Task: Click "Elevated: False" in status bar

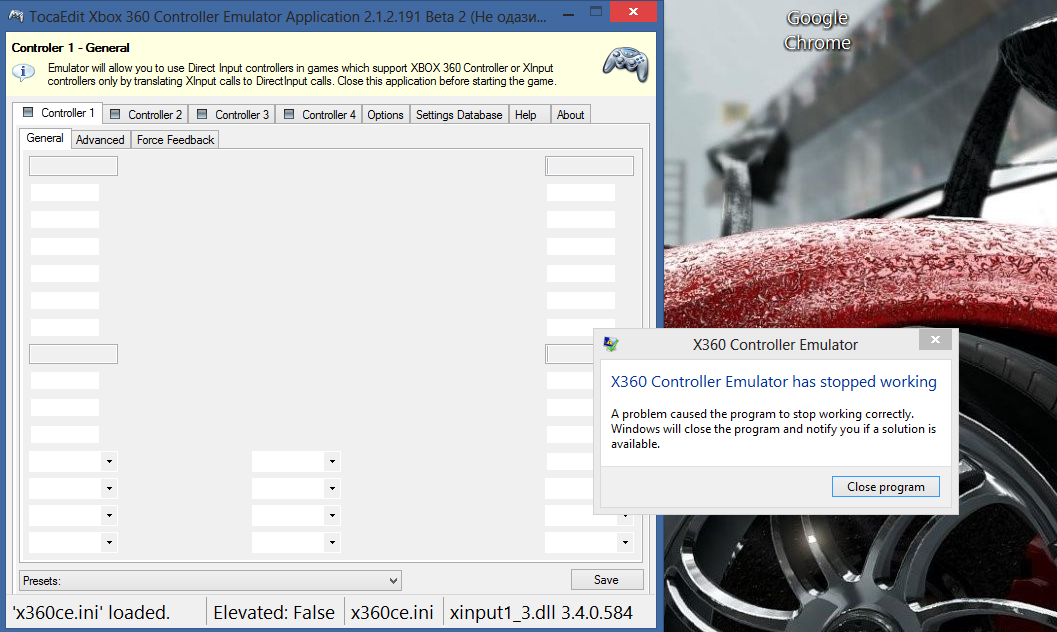Action: coord(274,612)
